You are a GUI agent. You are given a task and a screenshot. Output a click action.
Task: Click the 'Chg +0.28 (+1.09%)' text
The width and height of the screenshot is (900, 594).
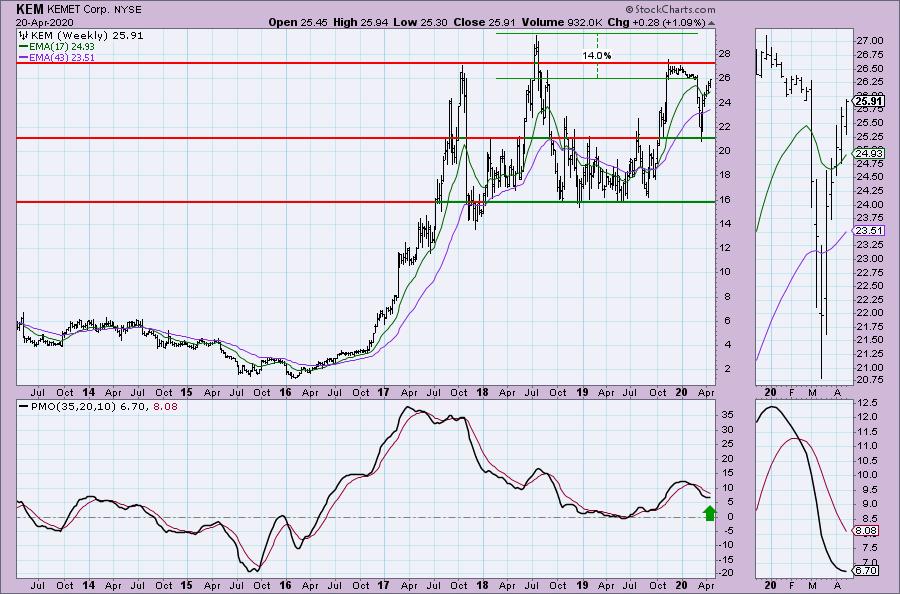pyautogui.click(x=656, y=23)
